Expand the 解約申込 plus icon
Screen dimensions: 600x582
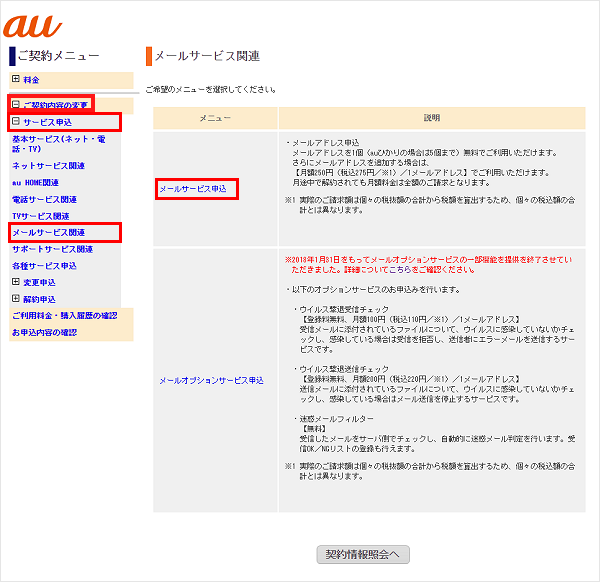16,299
